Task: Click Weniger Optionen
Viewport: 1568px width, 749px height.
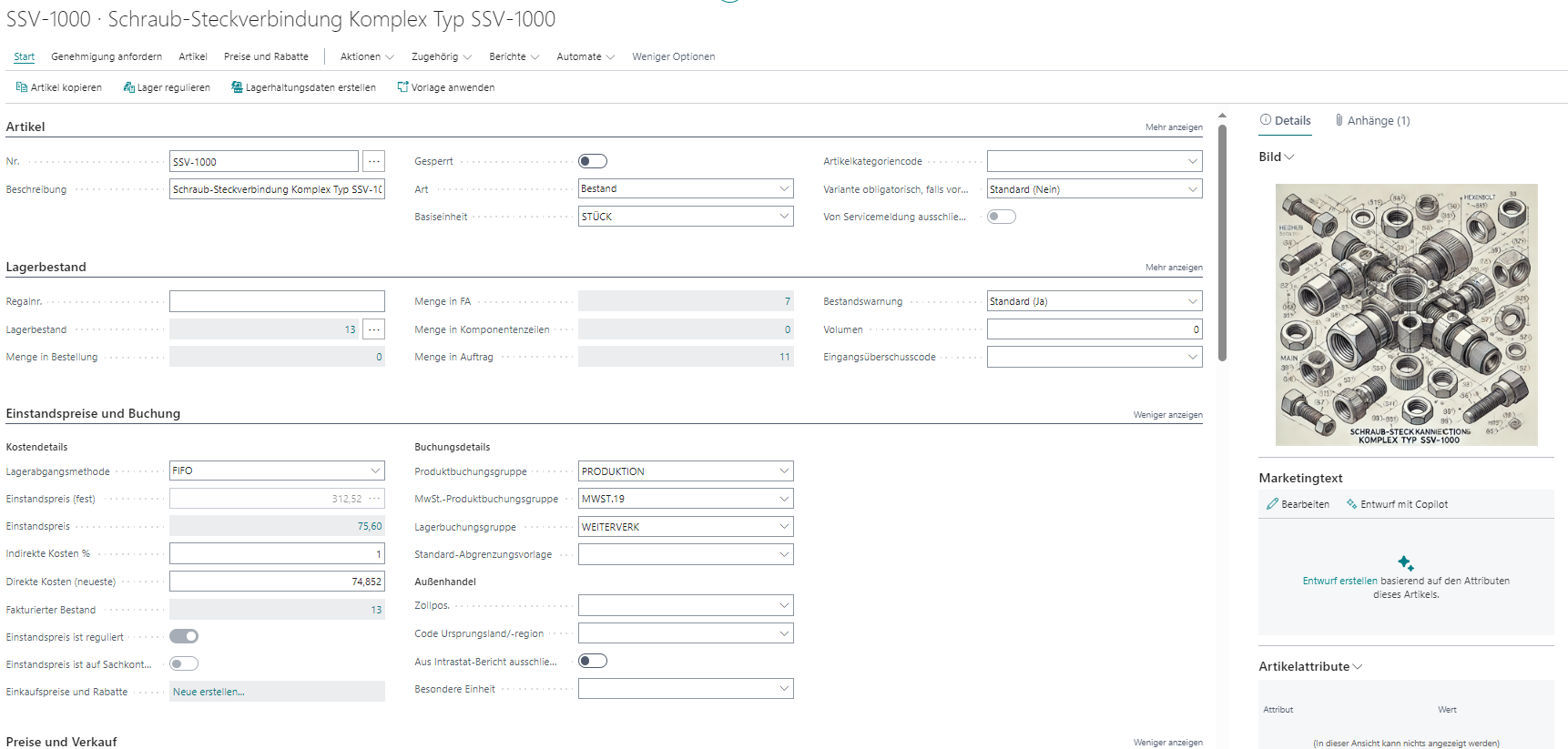Action: 674,56
